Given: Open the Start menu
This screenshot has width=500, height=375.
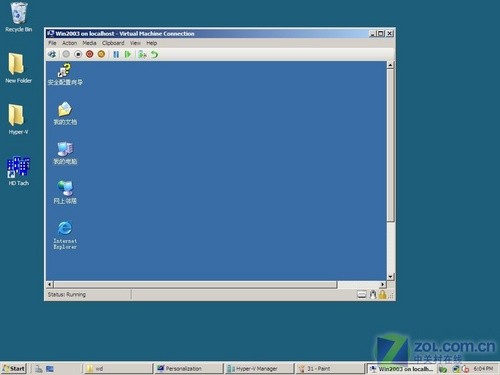Looking at the screenshot, I should coord(14,369).
